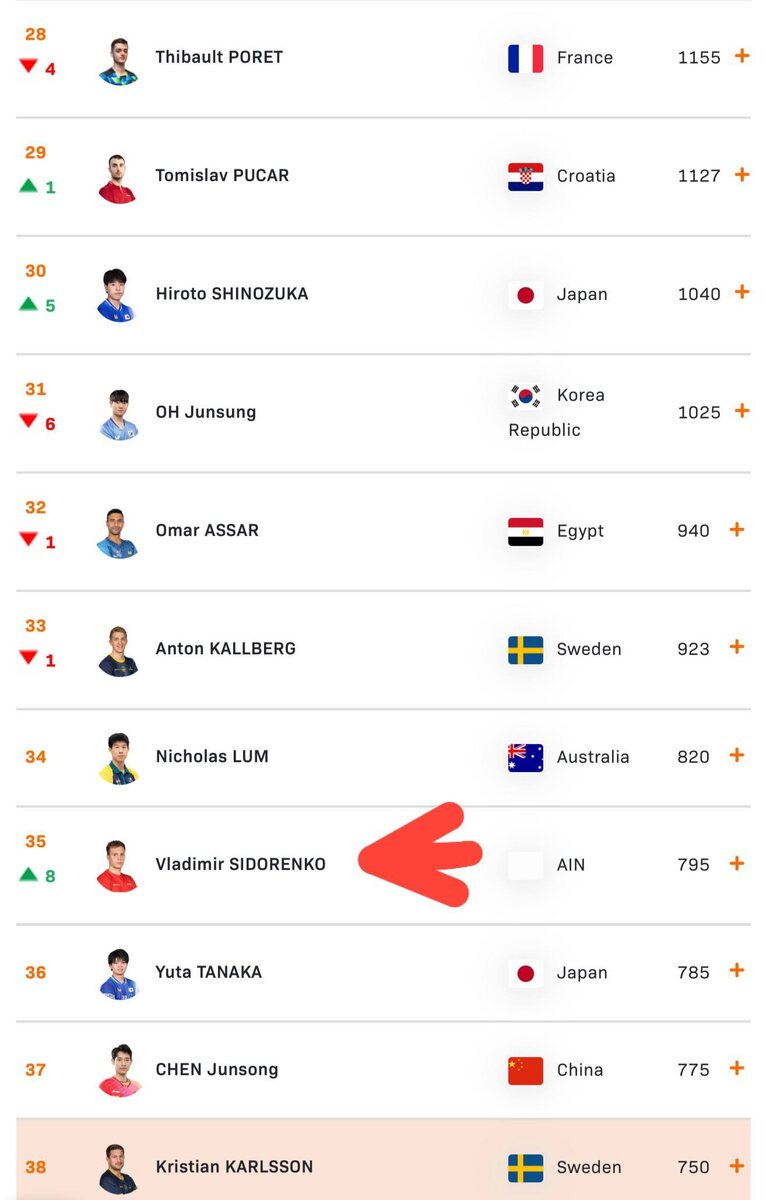The height and width of the screenshot is (1200, 766).
Task: Click the Australia flag icon
Action: [x=525, y=758]
